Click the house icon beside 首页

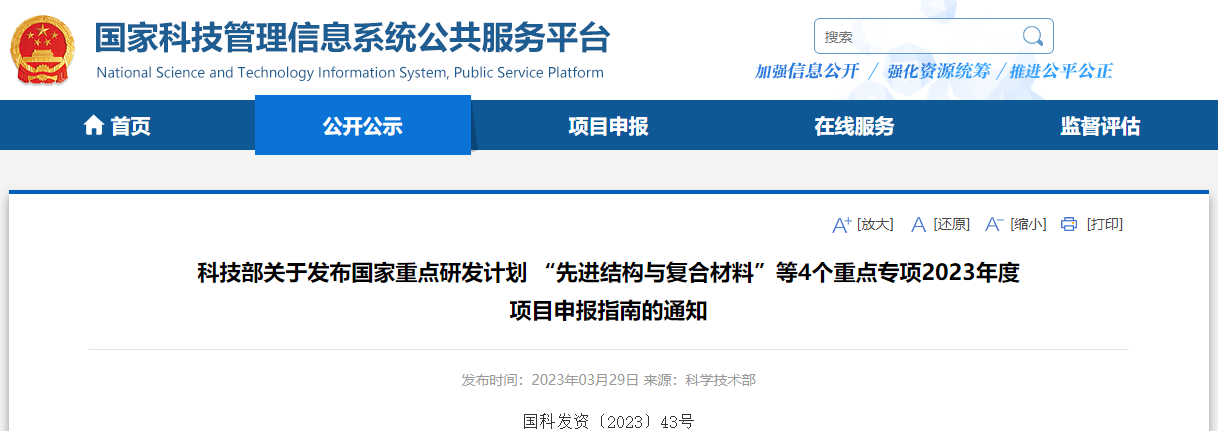[x=93, y=126]
